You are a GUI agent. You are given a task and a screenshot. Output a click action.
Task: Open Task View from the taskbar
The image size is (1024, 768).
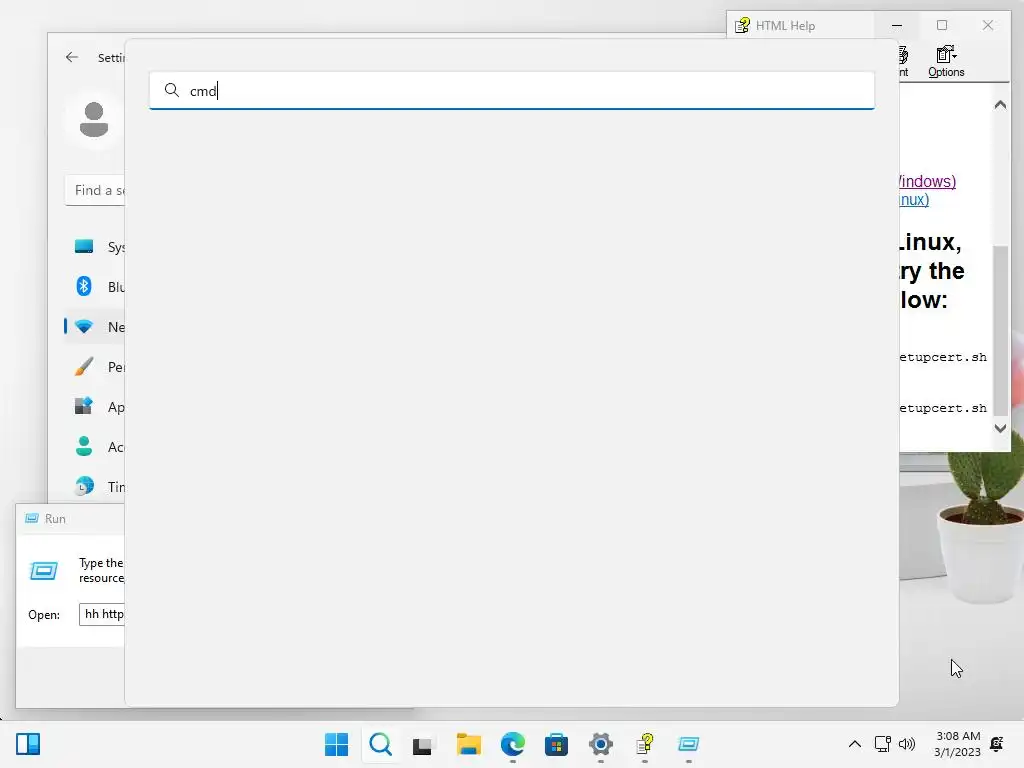(424, 744)
